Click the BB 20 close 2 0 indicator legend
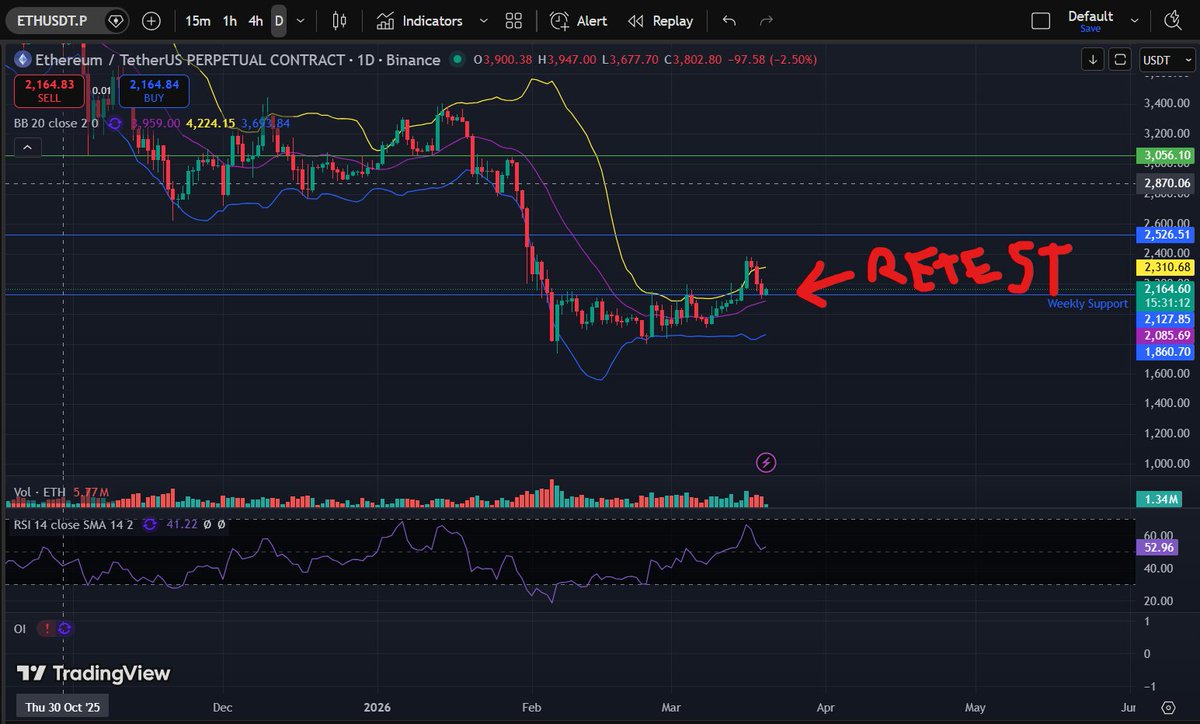Image resolution: width=1200 pixels, height=724 pixels. pos(55,123)
